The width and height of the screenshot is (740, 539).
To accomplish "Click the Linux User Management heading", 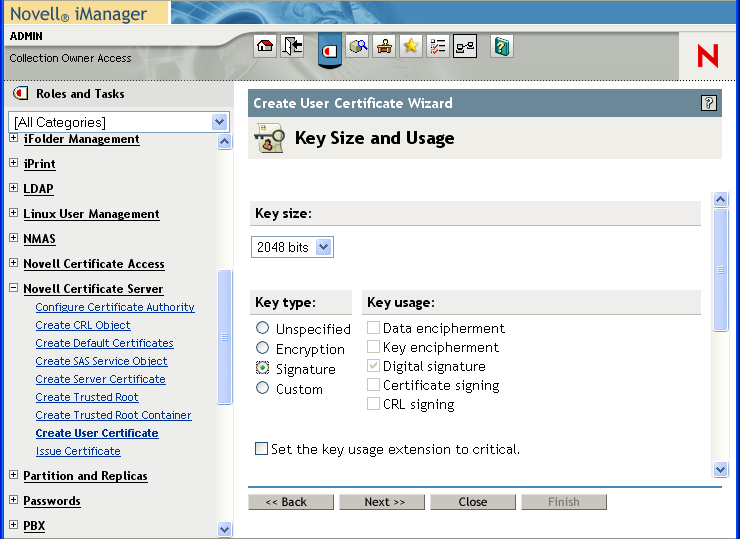I will pyautogui.click(x=91, y=214).
